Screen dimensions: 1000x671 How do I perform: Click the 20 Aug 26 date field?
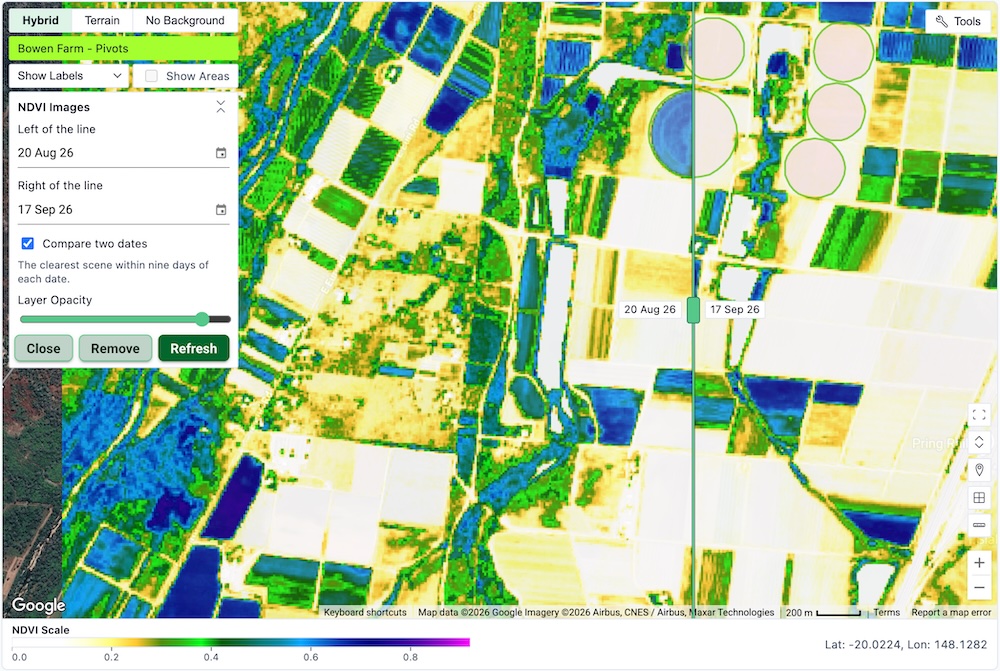123,153
